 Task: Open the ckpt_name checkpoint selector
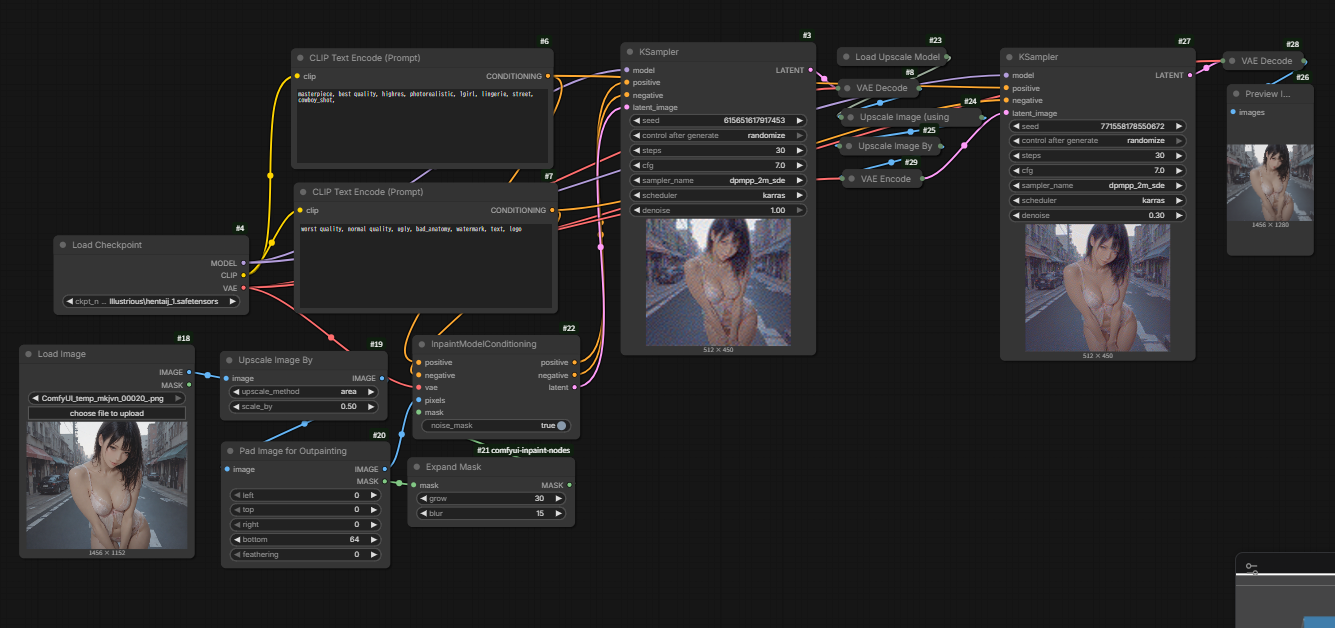coord(151,301)
